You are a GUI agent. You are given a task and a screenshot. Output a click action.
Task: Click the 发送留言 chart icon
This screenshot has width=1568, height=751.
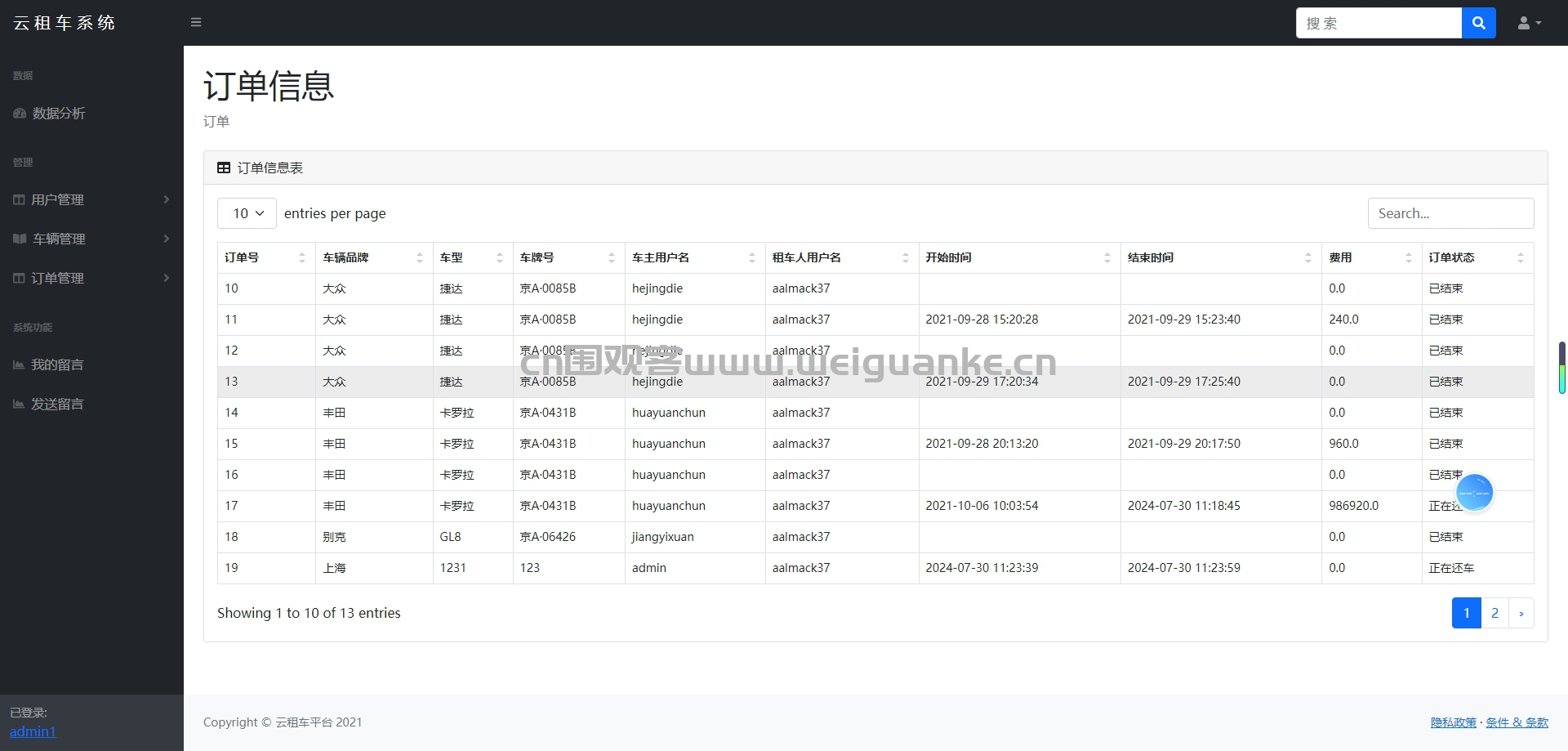19,404
